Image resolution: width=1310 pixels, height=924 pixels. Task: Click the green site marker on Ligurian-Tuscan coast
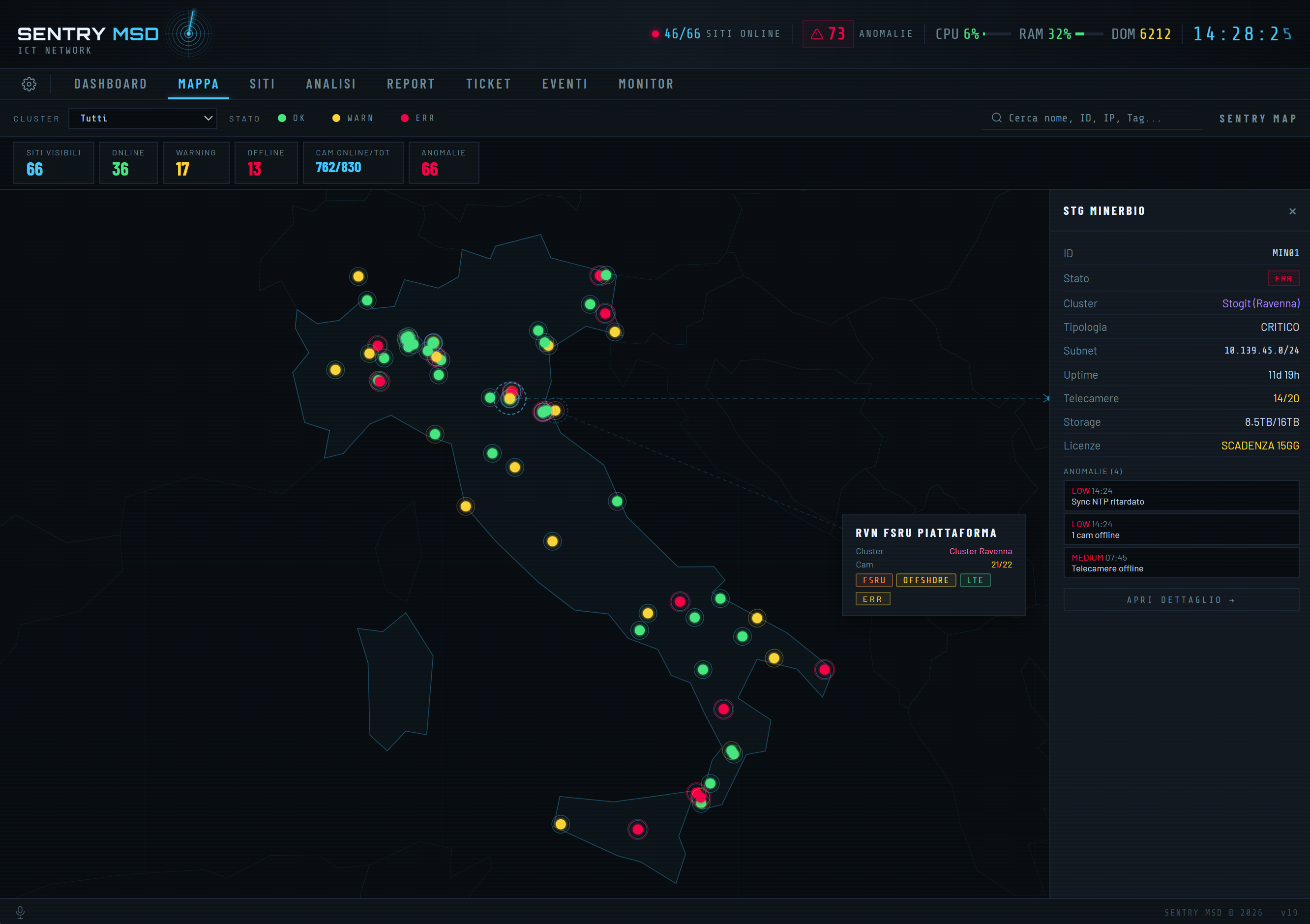(435, 434)
